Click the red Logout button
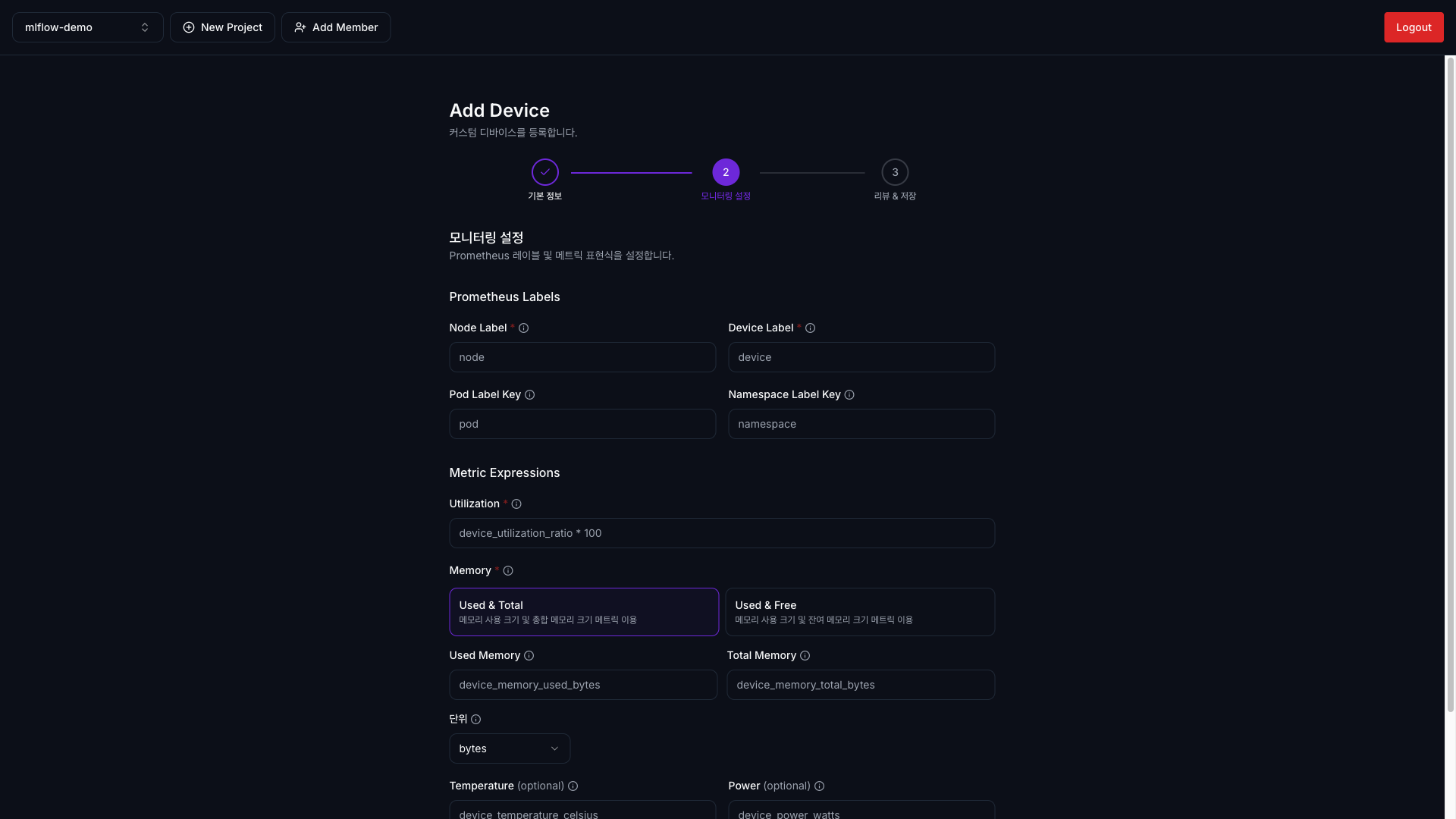The image size is (1456, 819). pyautogui.click(x=1413, y=27)
